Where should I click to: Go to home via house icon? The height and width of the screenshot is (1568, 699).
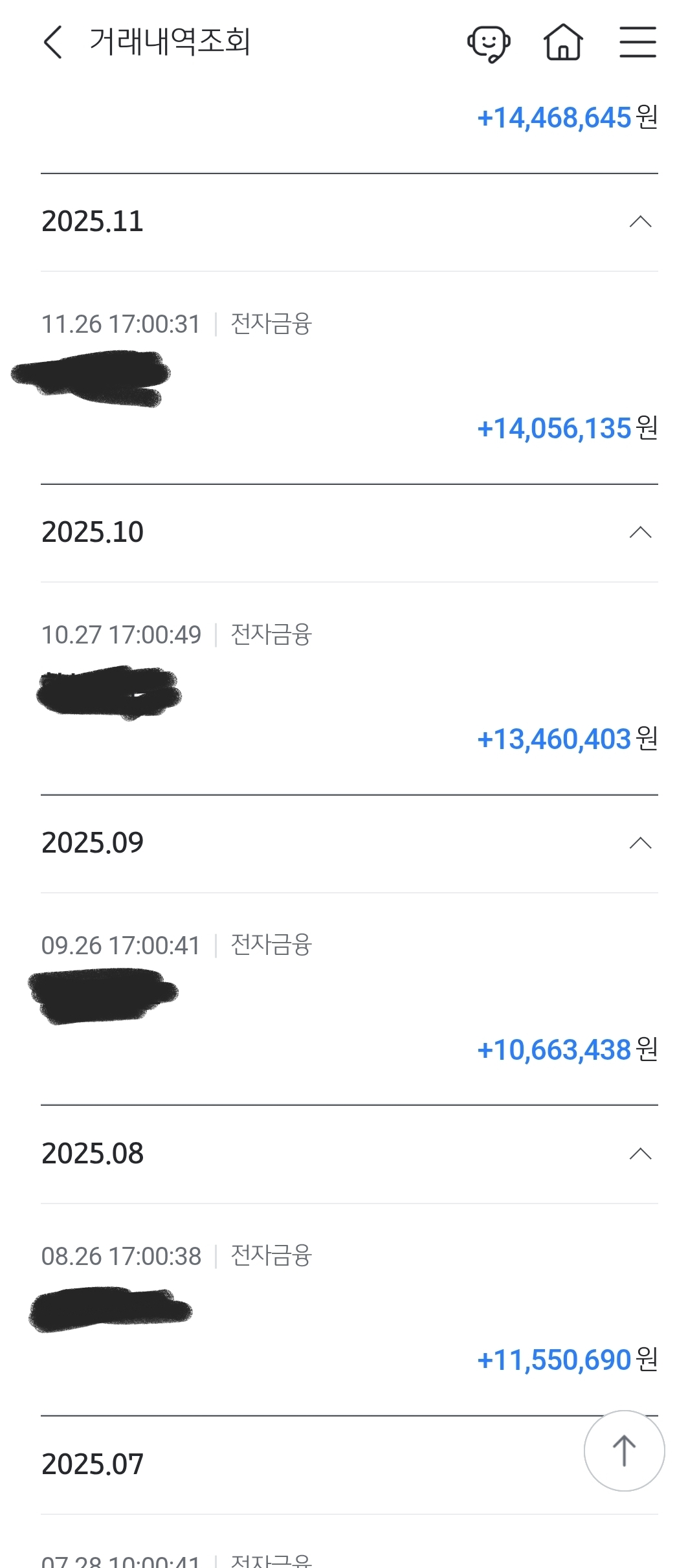563,43
